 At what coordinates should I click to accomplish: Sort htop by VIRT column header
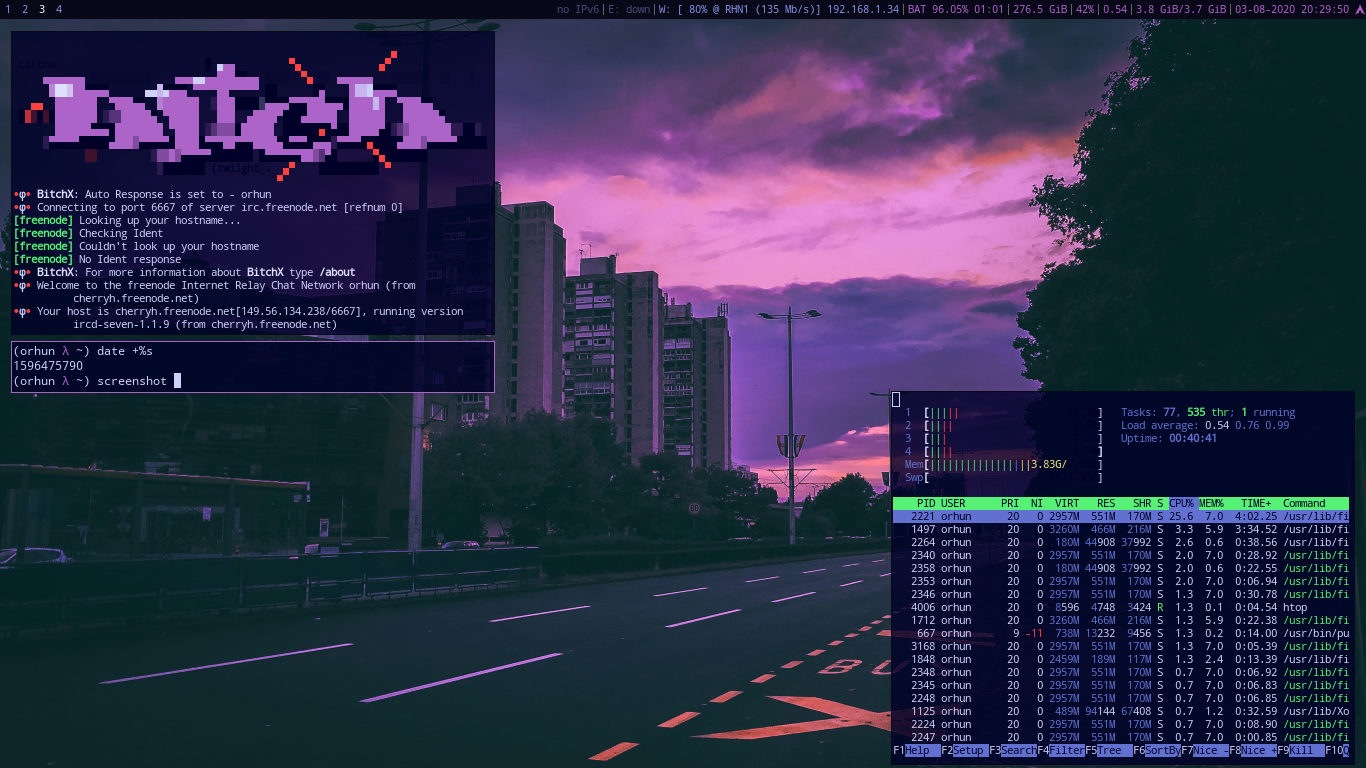click(1067, 503)
